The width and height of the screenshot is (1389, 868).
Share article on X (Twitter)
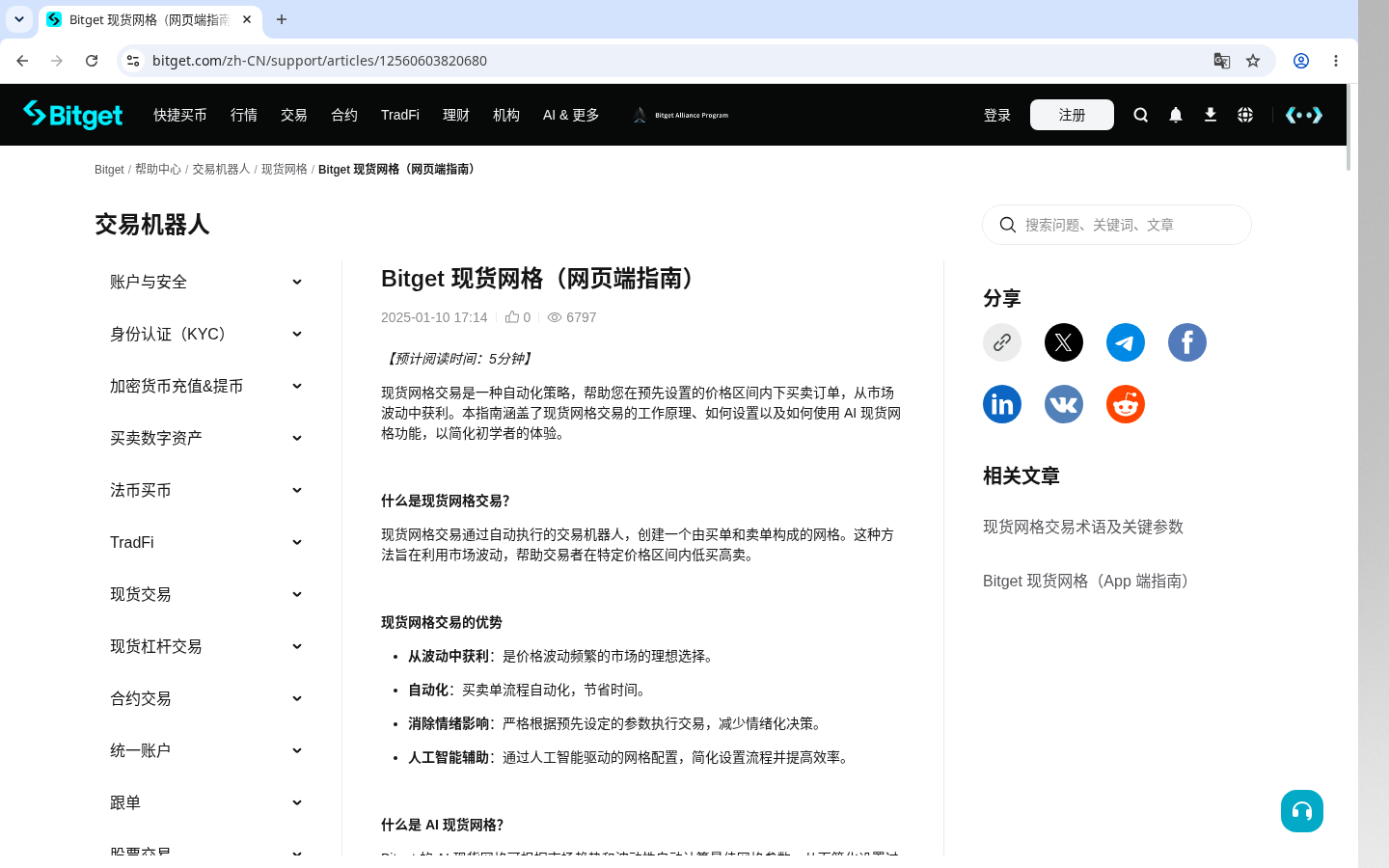tap(1064, 342)
